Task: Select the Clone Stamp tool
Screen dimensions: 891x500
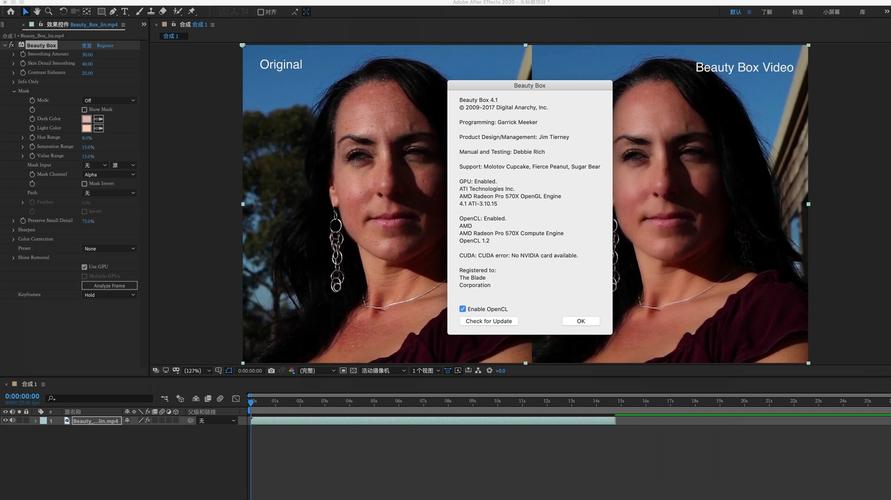Action: (x=151, y=11)
